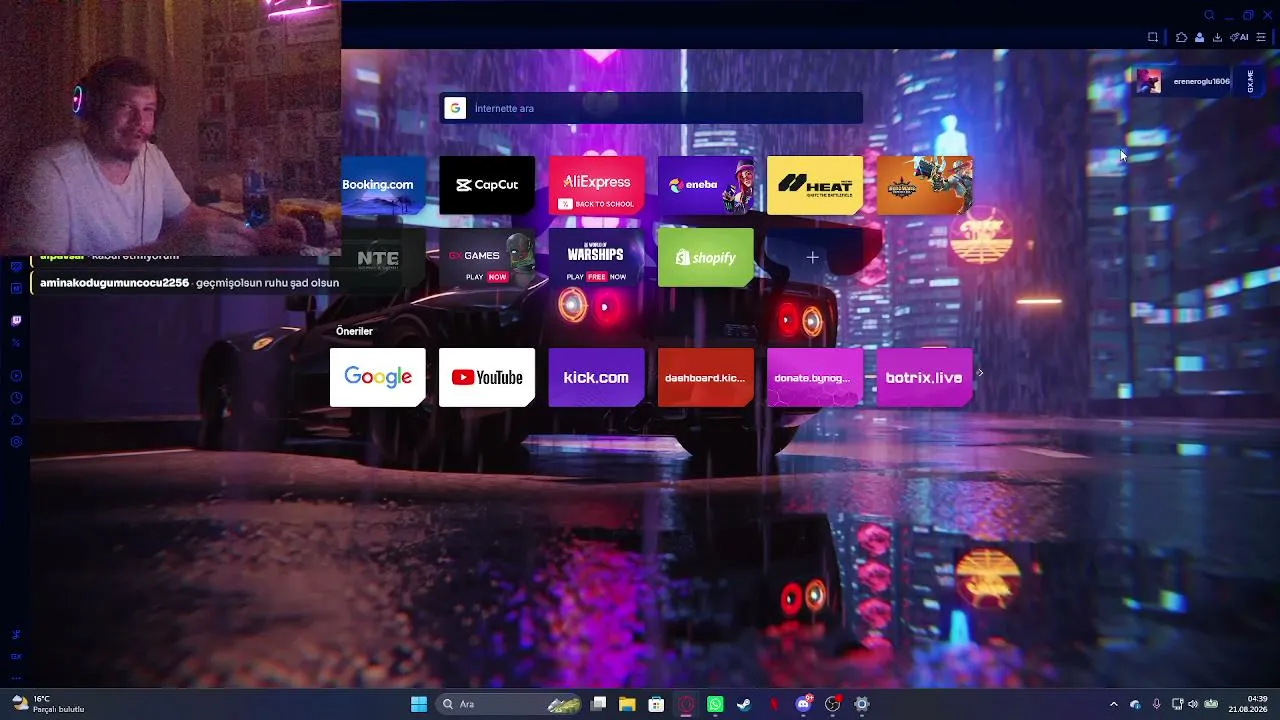Open the NTE speed dial tile
Image resolution: width=1280 pixels, height=720 pixels.
(x=378, y=258)
